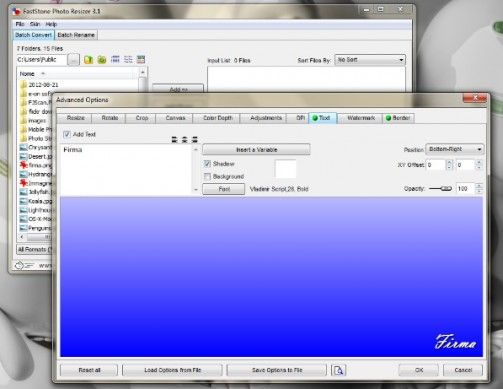The height and width of the screenshot is (389, 503).
Task: Click the Opacity value field showing 100
Action: point(465,189)
